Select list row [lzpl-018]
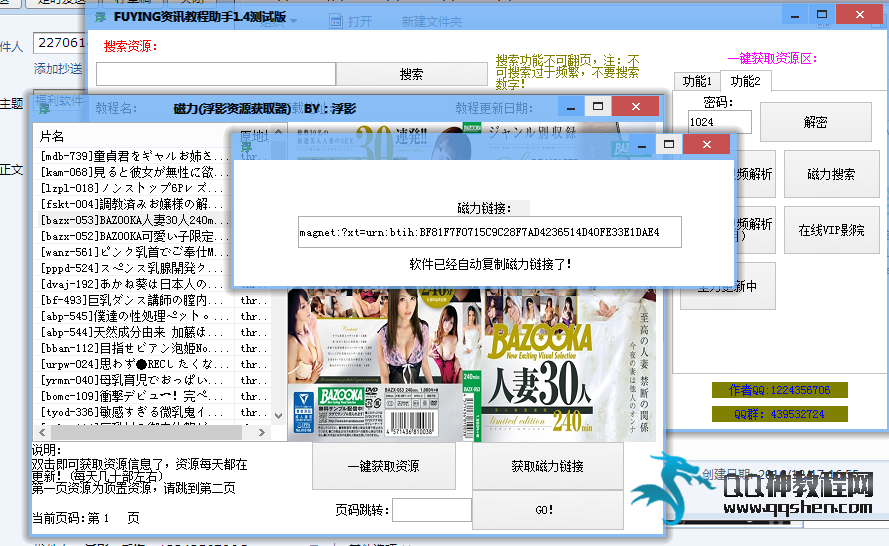Screen dimensions: 889x546 134,188
